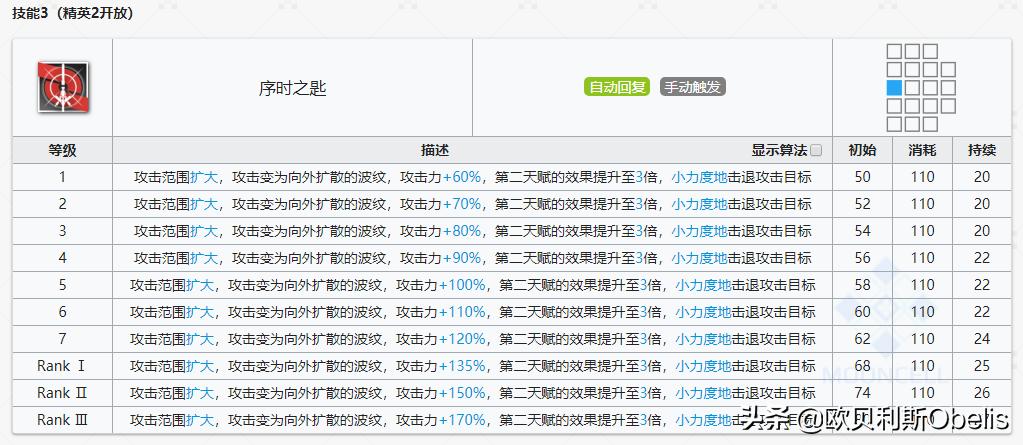Toggle the 显示算法 checkbox
Image resolution: width=1023 pixels, height=445 pixels.
pyautogui.click(x=816, y=151)
